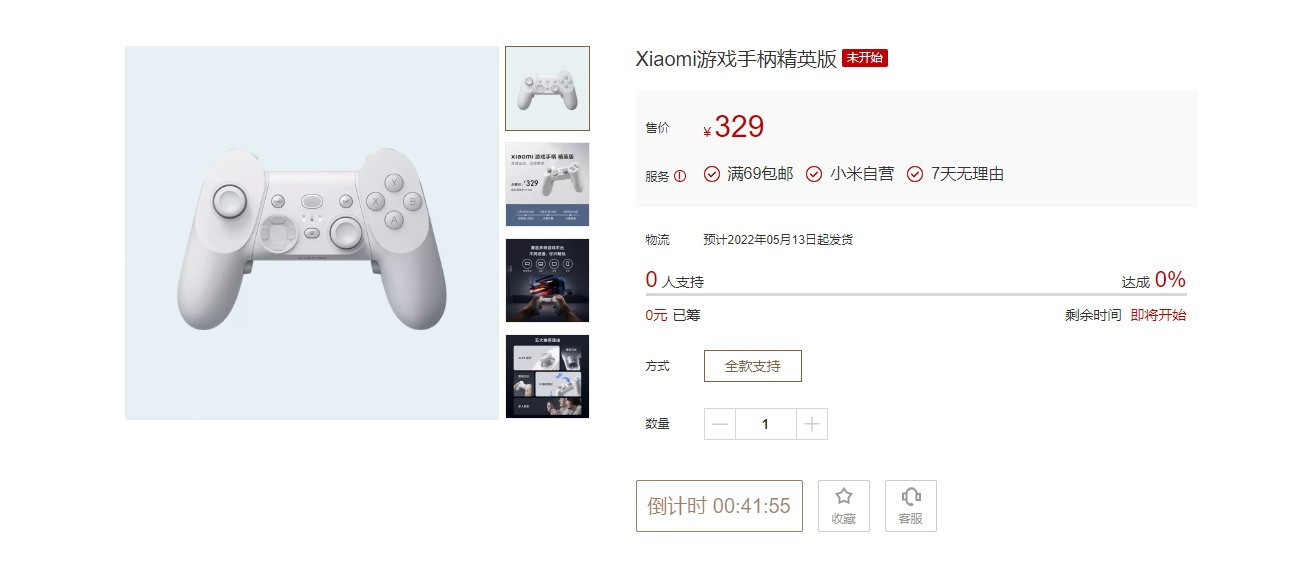Select the 全款支持 option
1308x569 pixels.
[753, 366]
